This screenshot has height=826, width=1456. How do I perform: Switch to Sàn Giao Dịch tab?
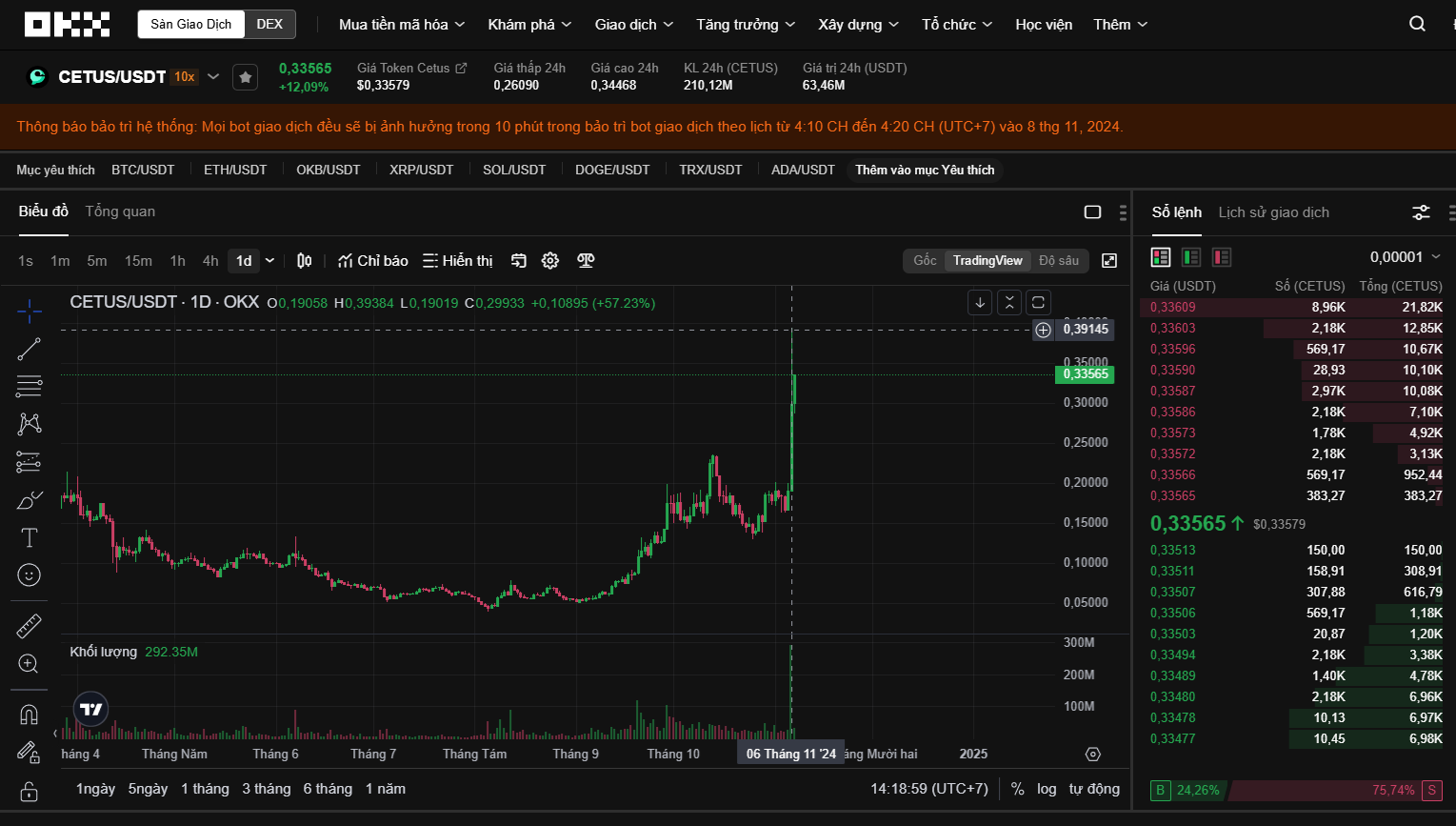point(191,25)
